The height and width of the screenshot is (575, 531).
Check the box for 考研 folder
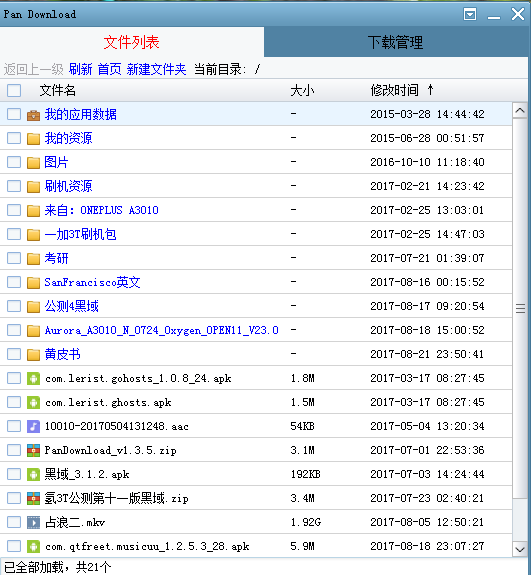(x=14, y=258)
